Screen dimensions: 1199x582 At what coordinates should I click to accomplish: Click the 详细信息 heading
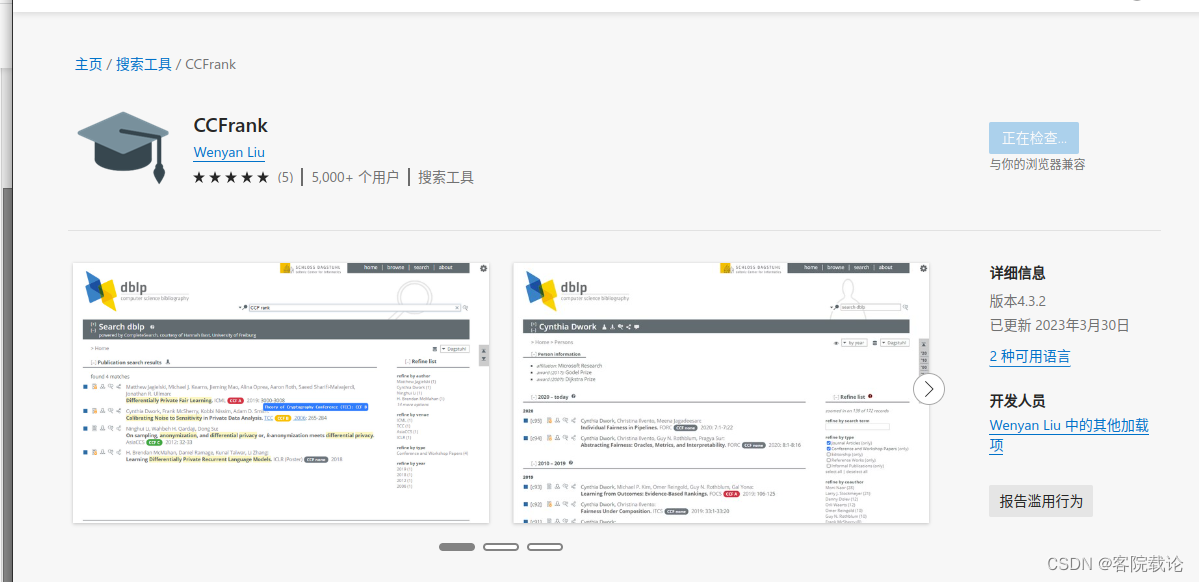(x=1017, y=274)
